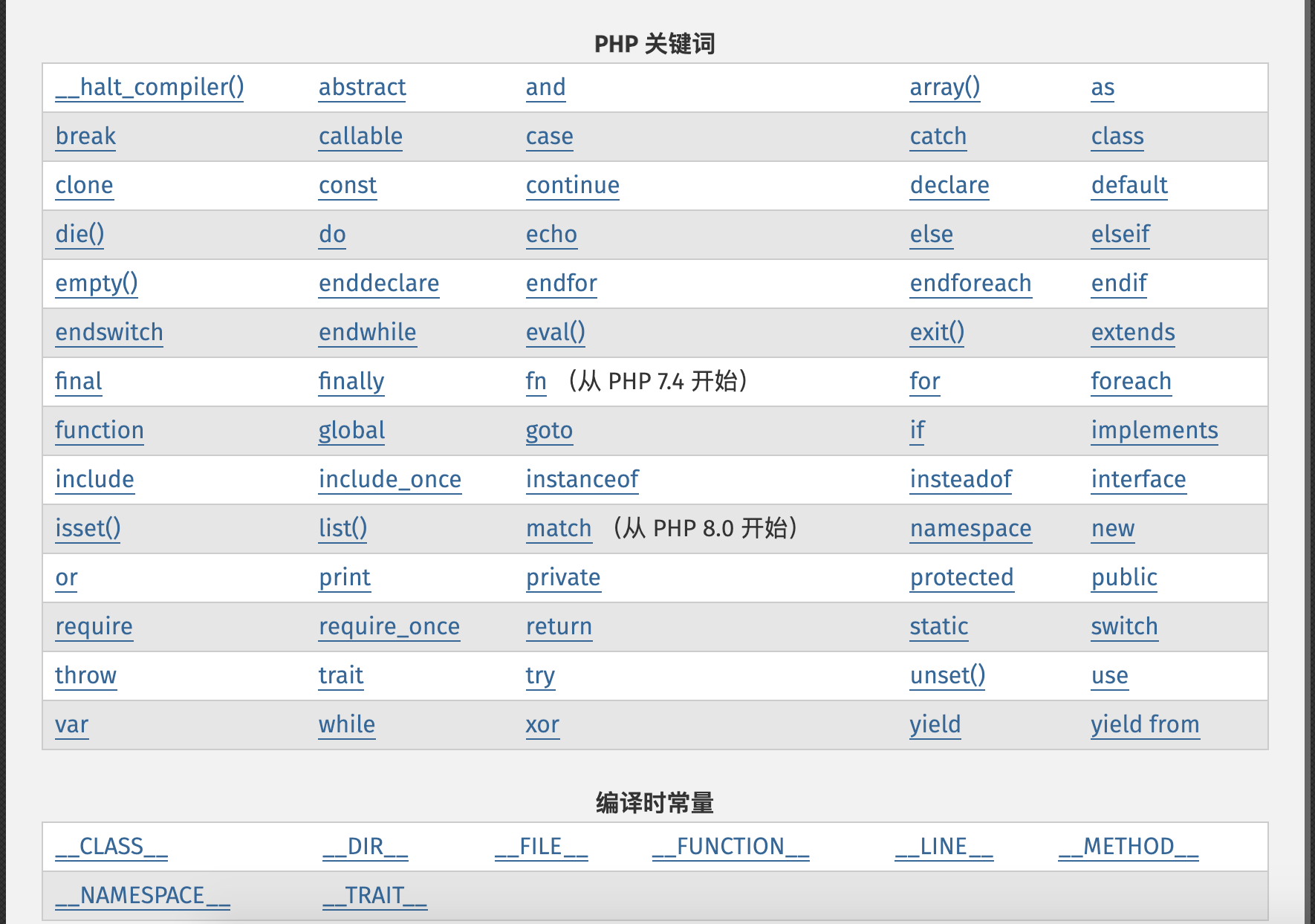Click the global keyword link
The width and height of the screenshot is (1315, 924).
pyautogui.click(x=351, y=431)
